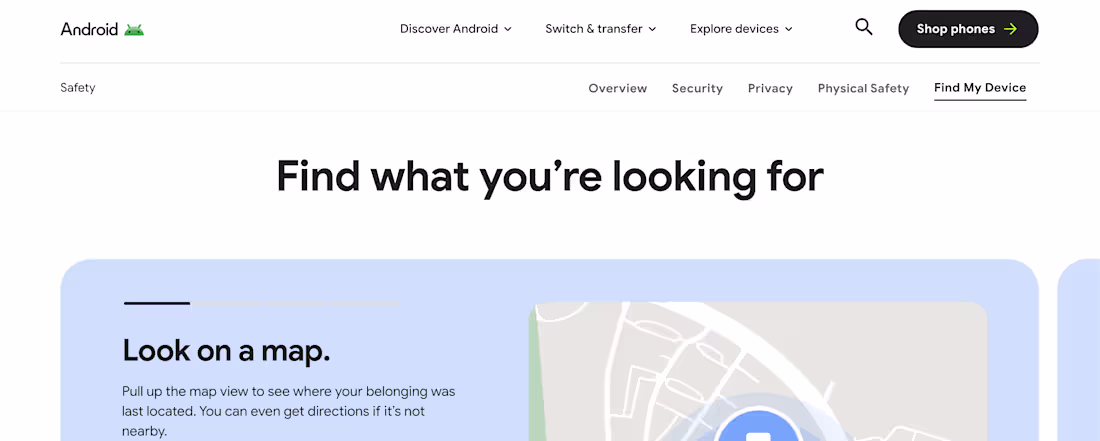Screen dimensions: 1100x441
Task: Switch to the Security tab
Action: tap(697, 88)
